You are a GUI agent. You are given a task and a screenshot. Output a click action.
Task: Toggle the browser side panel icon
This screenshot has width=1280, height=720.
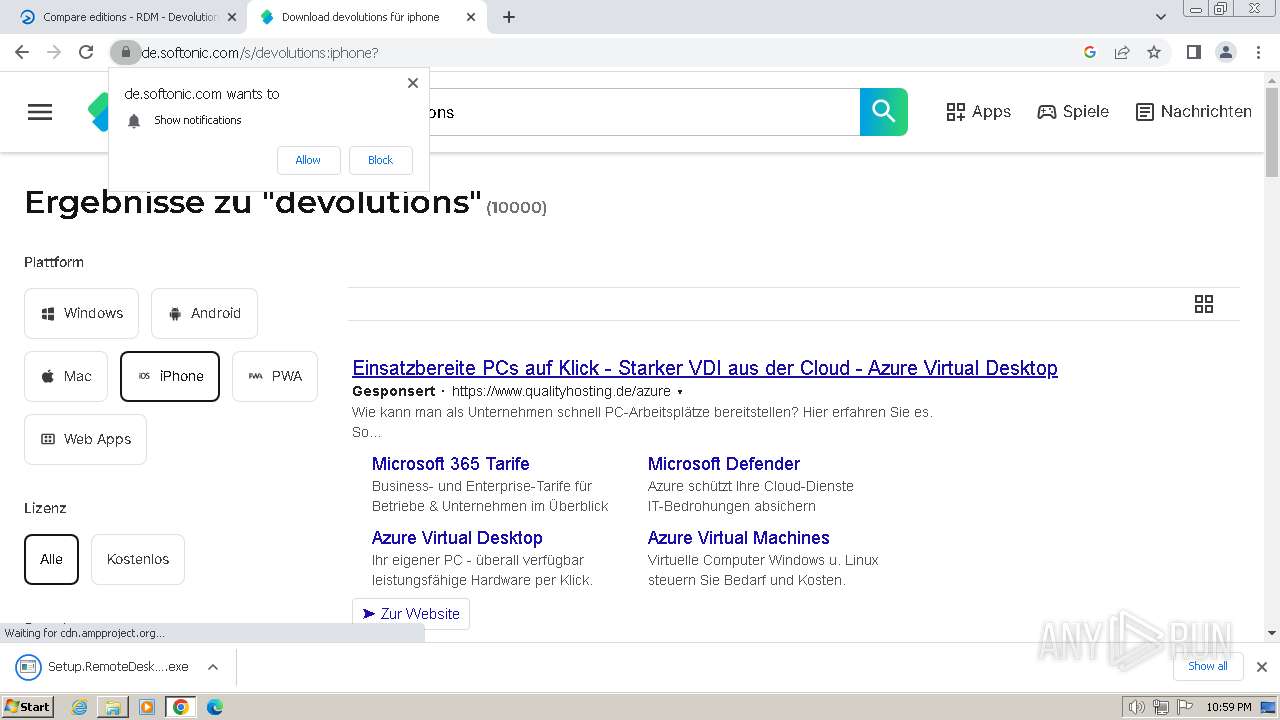click(1193, 52)
